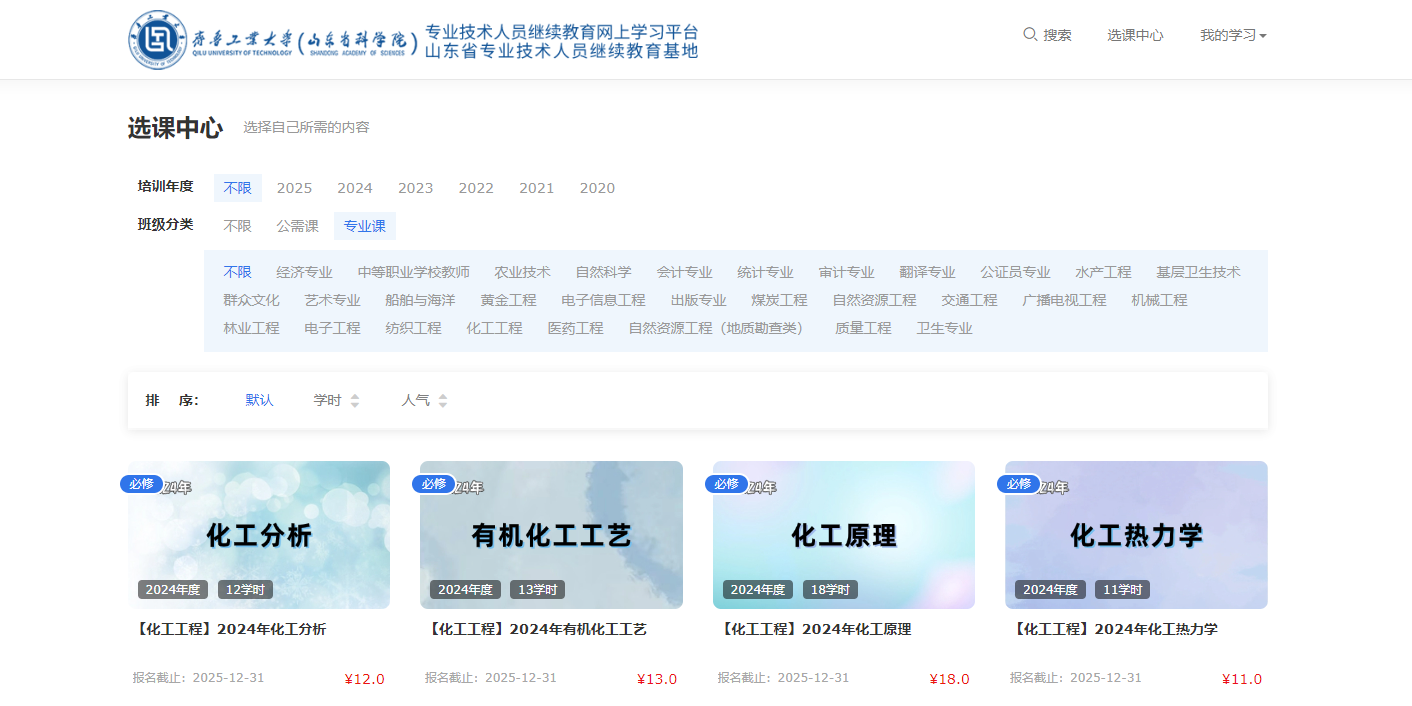The image size is (1412, 706).
Task: Select 不限 under training year
Action: point(237,188)
